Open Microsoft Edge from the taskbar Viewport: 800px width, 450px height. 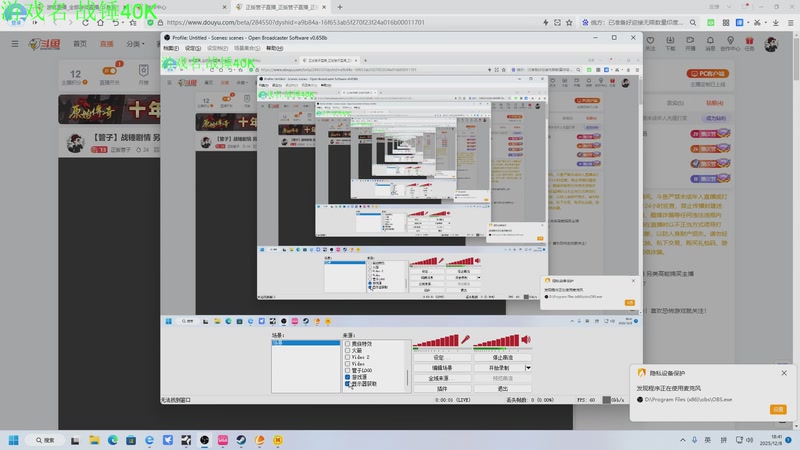click(x=113, y=440)
